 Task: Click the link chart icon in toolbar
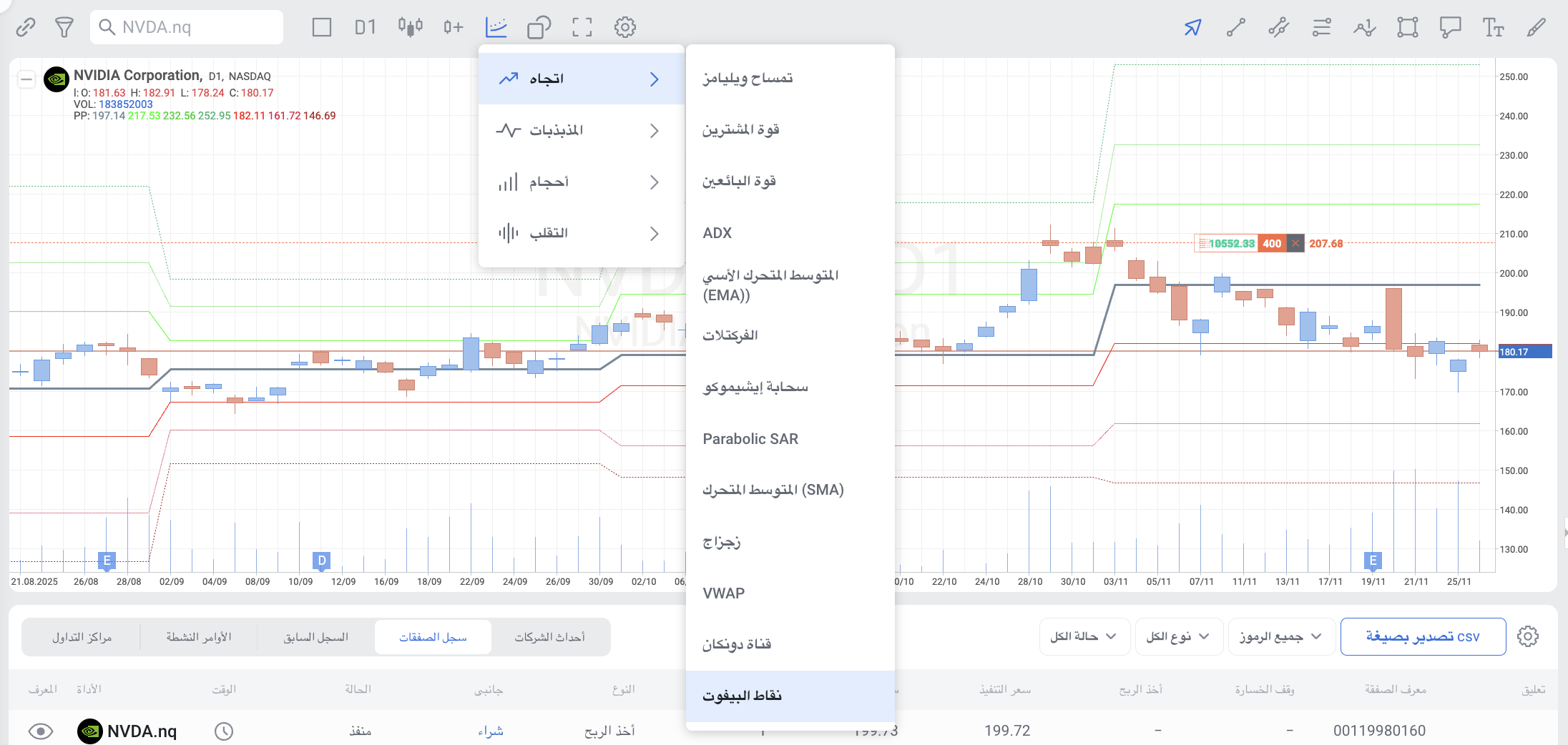point(26,27)
